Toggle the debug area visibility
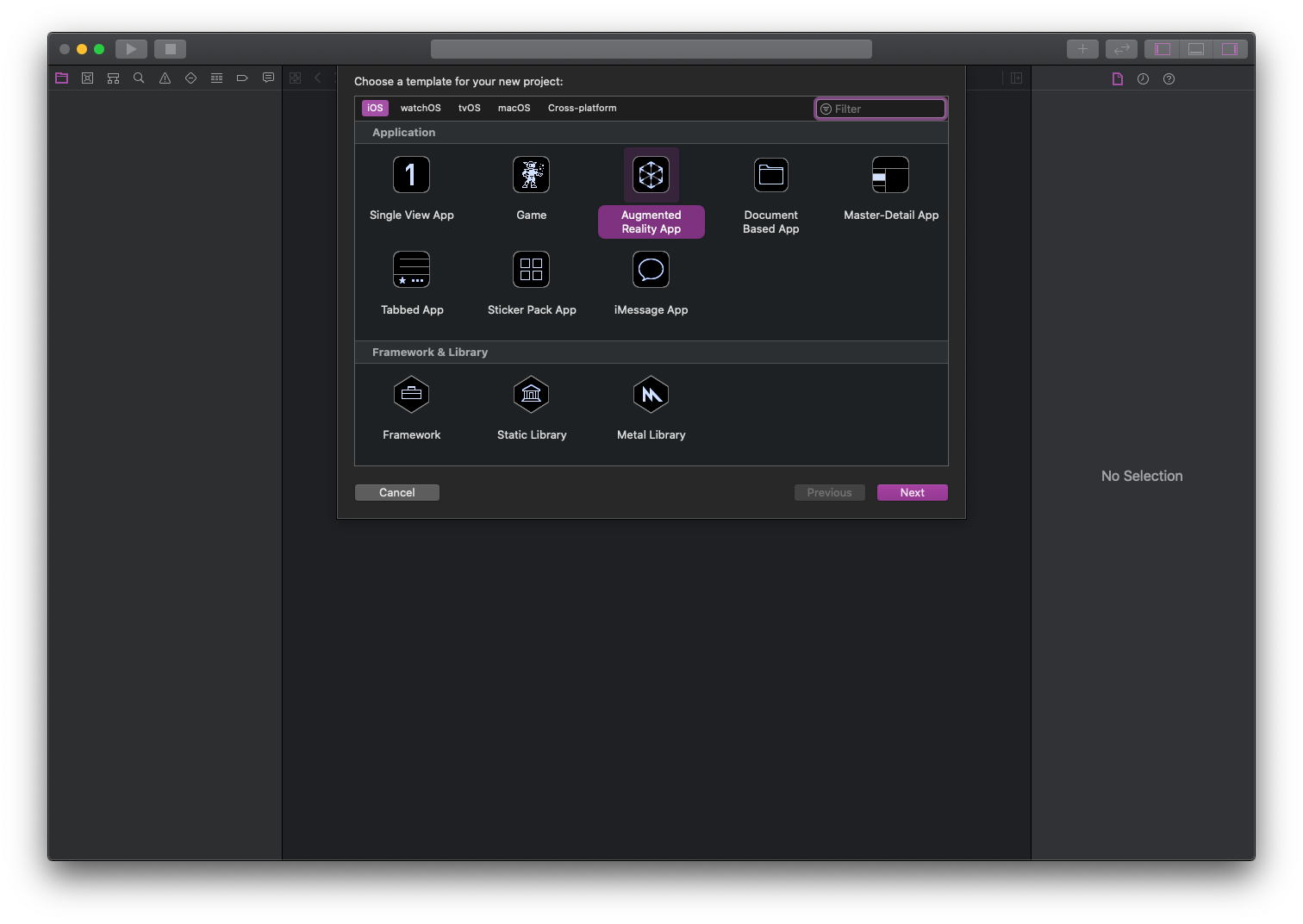 click(1196, 49)
